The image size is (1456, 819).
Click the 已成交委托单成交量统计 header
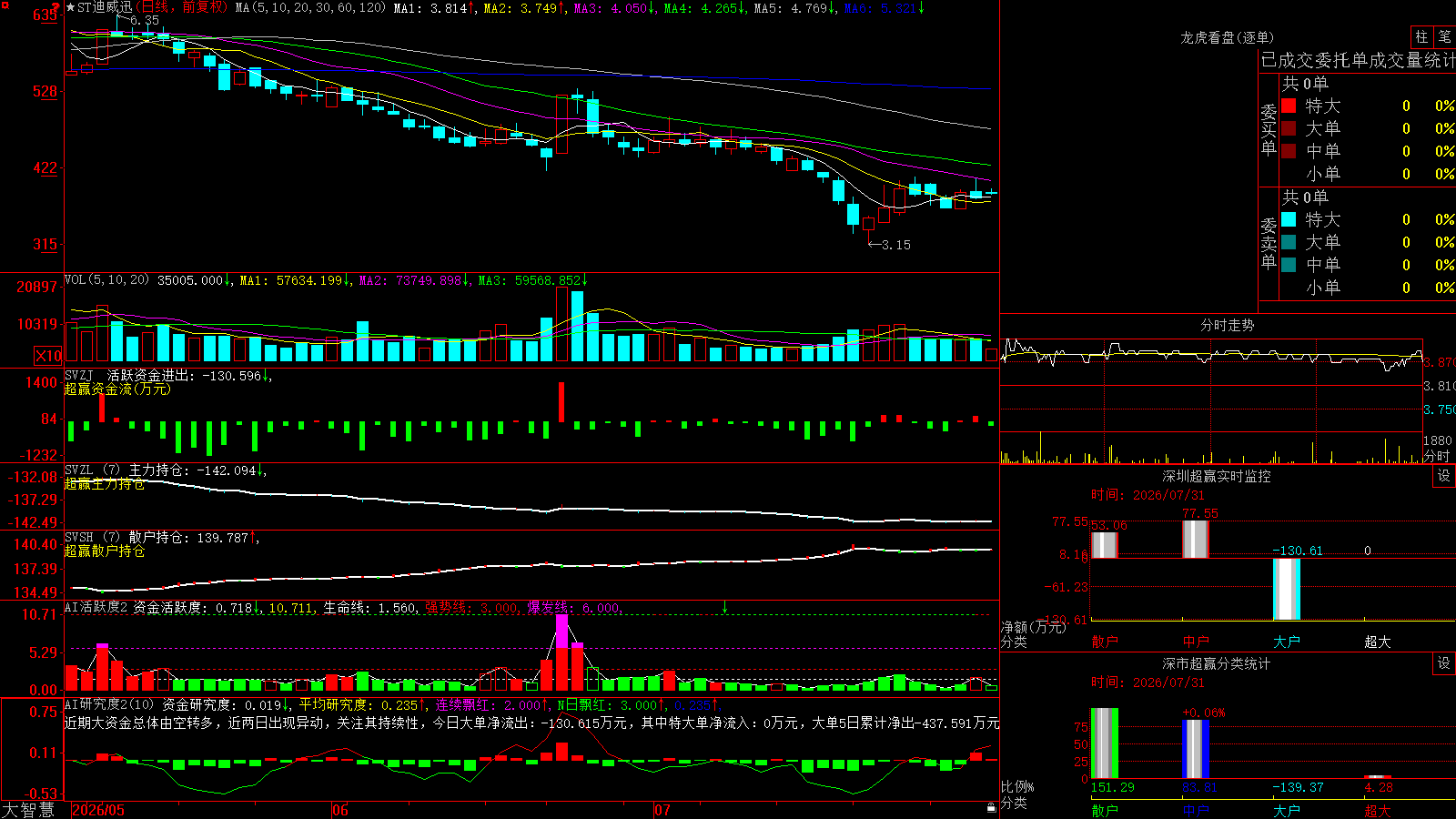click(x=1358, y=60)
